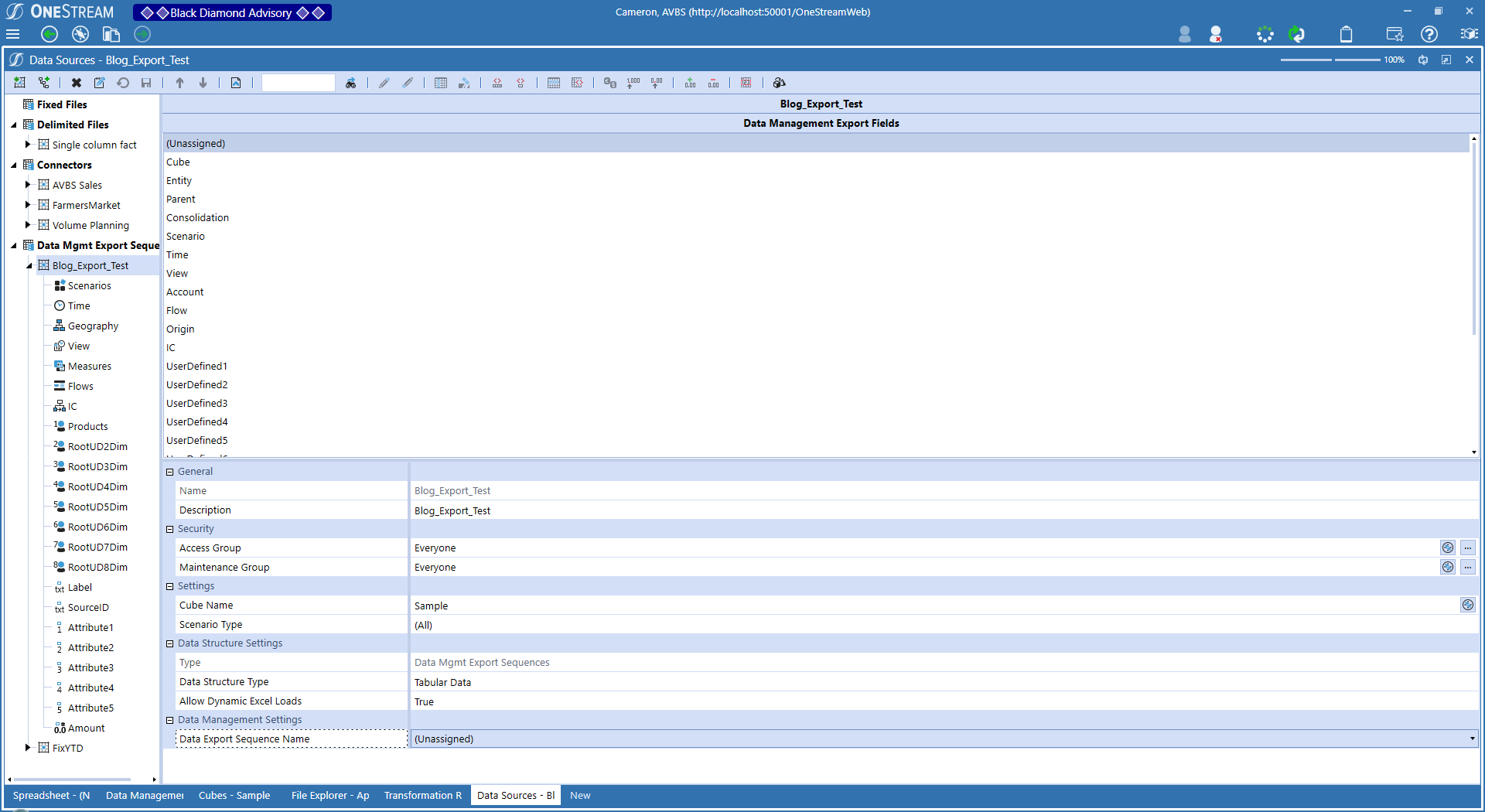The height and width of the screenshot is (812, 1485).
Task: Click the Allow Dynamic Excel Loads True value
Action: (424, 701)
